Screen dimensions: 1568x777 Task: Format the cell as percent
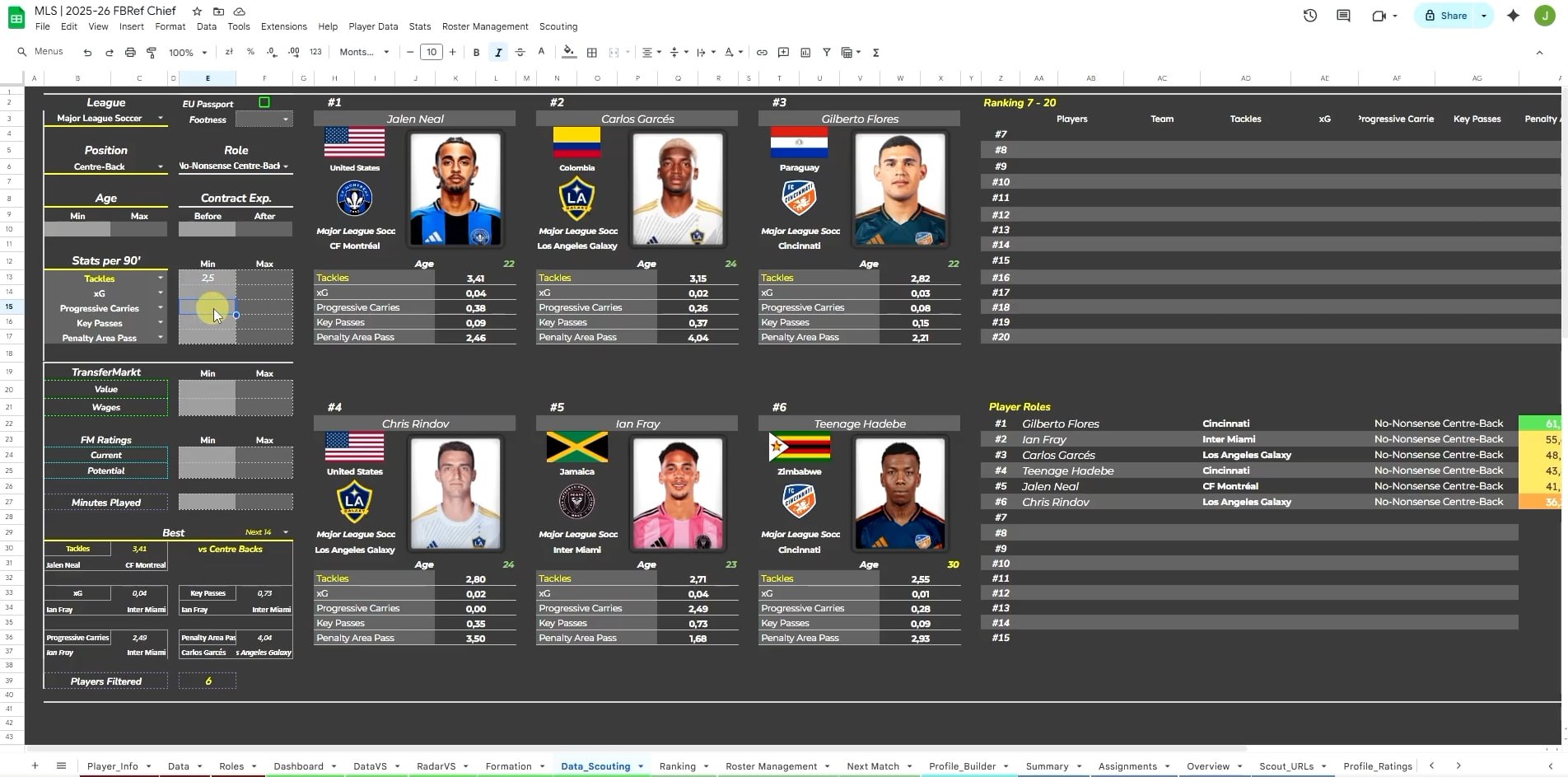tap(250, 52)
